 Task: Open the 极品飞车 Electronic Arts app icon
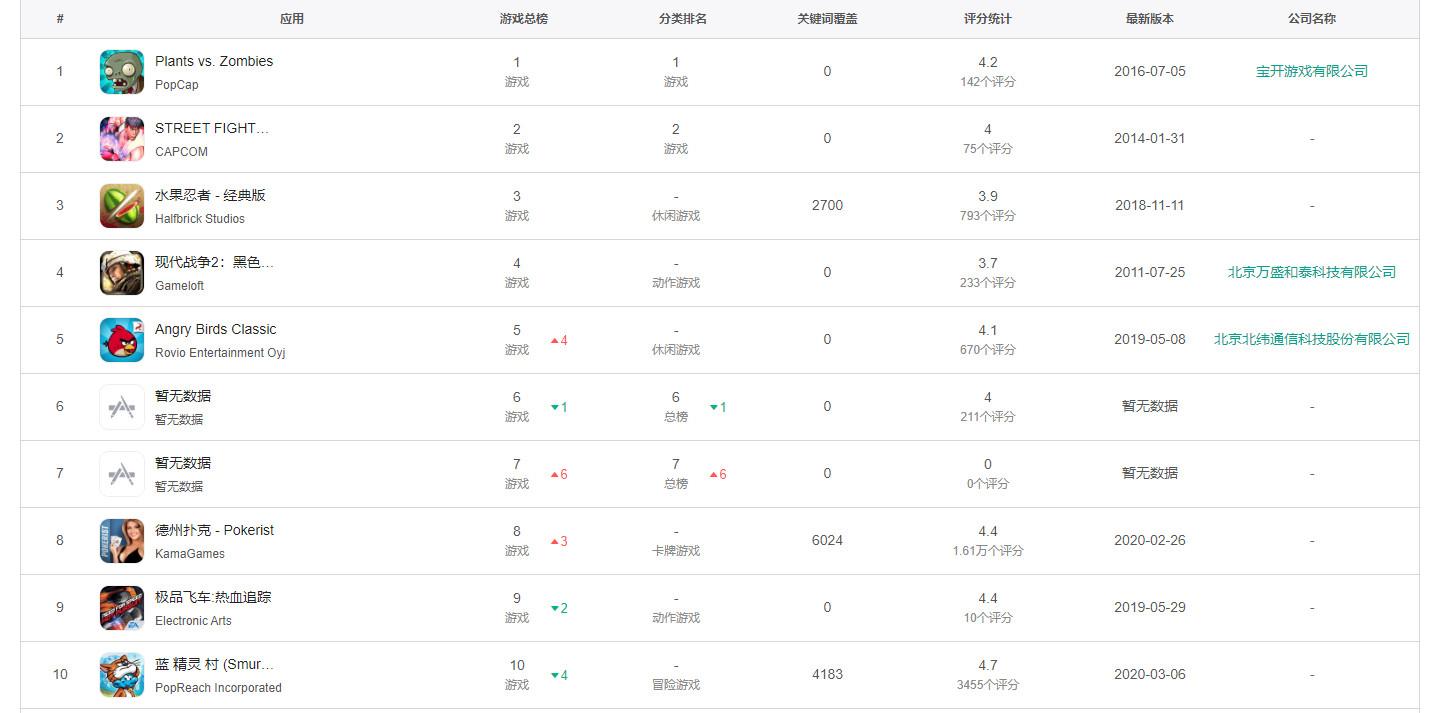pyautogui.click(x=122, y=608)
